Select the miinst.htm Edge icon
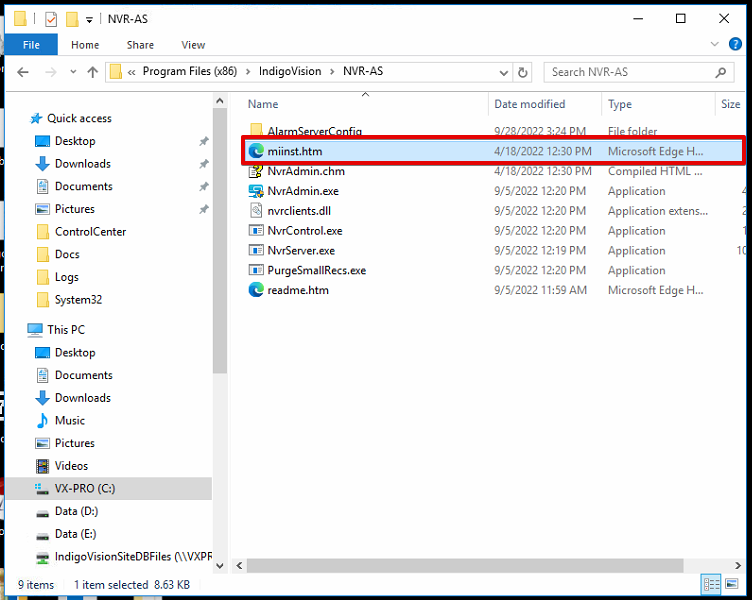The height and width of the screenshot is (600, 752). 256,151
